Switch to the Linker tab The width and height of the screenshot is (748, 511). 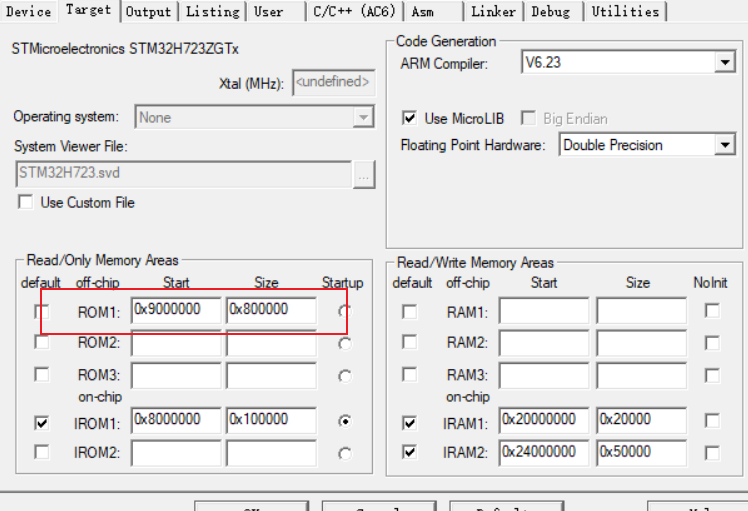point(493,11)
